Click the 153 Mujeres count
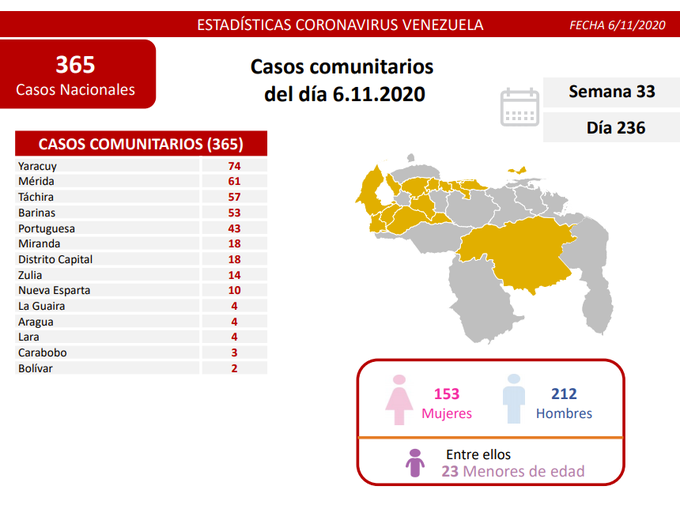This screenshot has height=505, width=680. coord(447,403)
